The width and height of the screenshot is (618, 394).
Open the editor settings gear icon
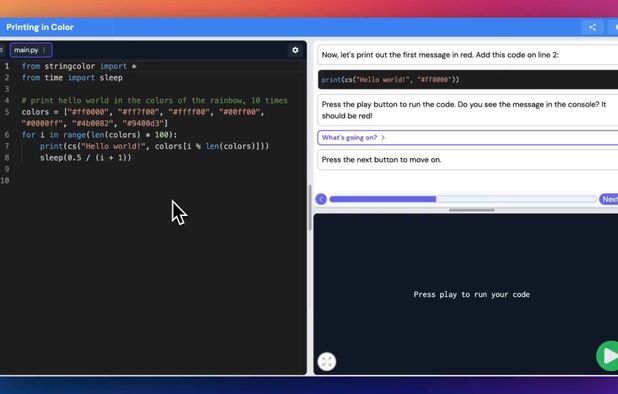point(295,50)
